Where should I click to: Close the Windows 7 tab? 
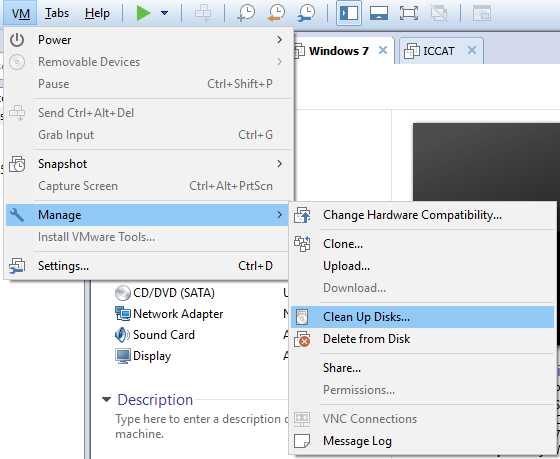tap(383, 50)
